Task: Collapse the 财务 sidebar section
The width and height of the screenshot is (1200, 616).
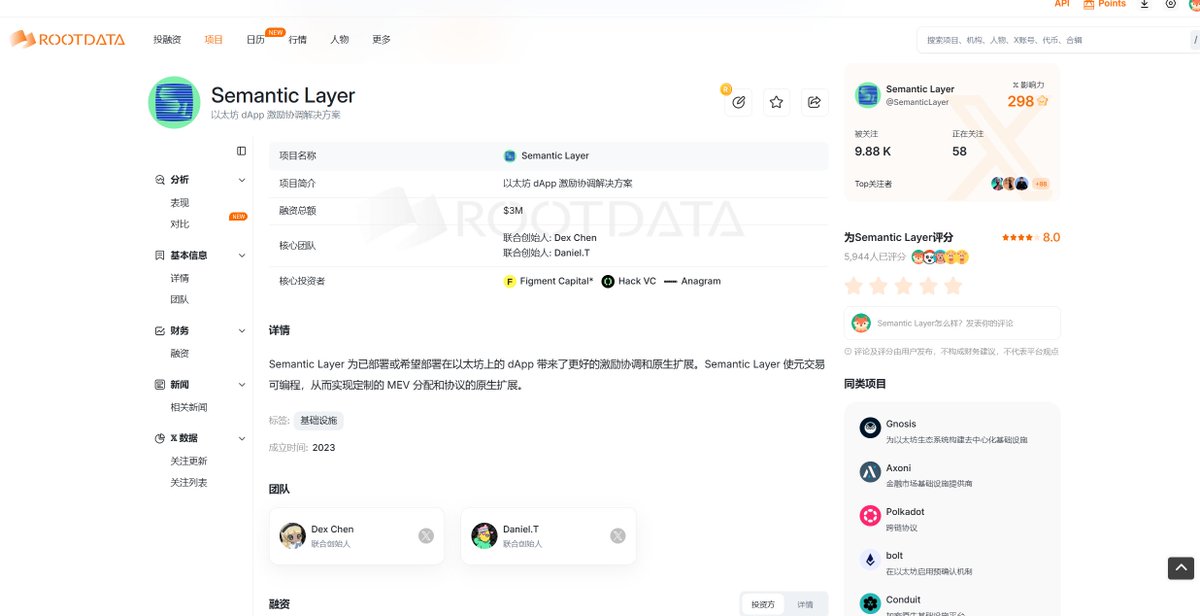Action: pos(242,331)
